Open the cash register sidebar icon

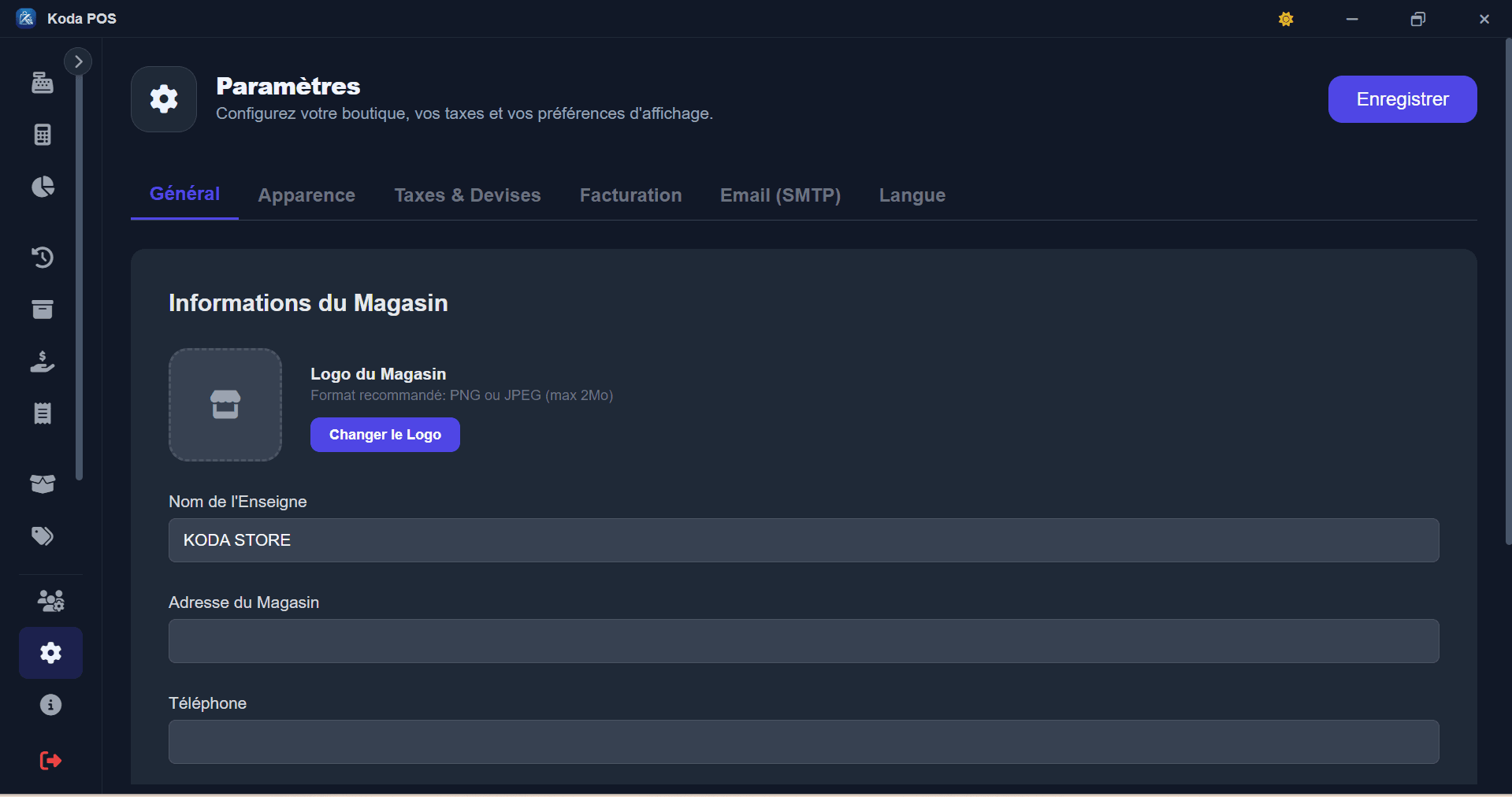pyautogui.click(x=43, y=83)
